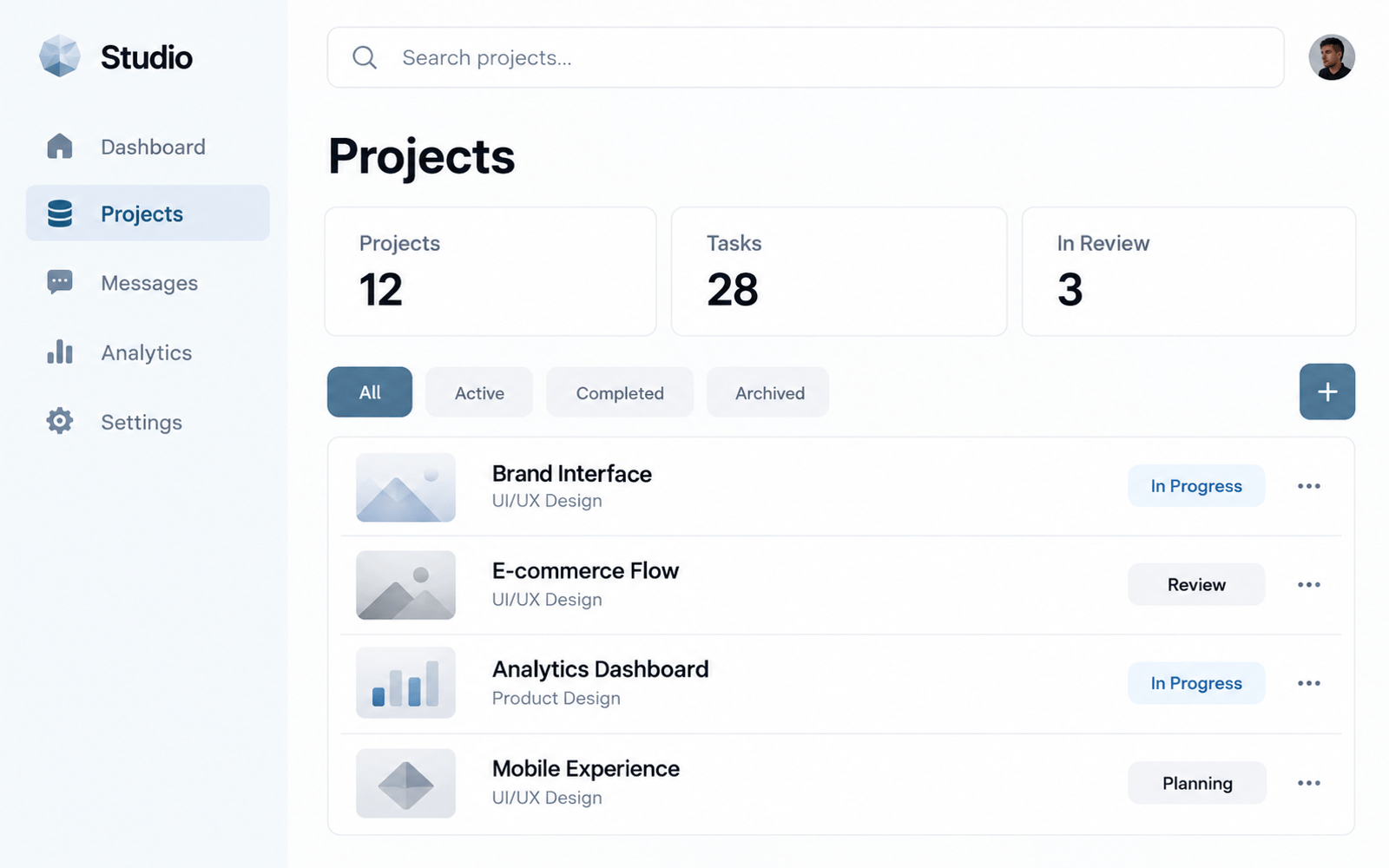Select the All filter tab
The image size is (1389, 868).
[x=370, y=392]
